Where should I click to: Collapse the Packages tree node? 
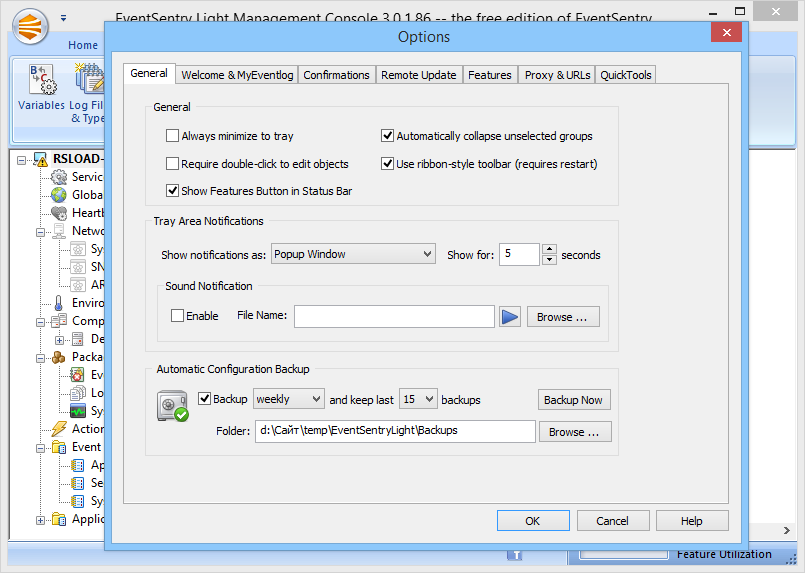pos(40,358)
